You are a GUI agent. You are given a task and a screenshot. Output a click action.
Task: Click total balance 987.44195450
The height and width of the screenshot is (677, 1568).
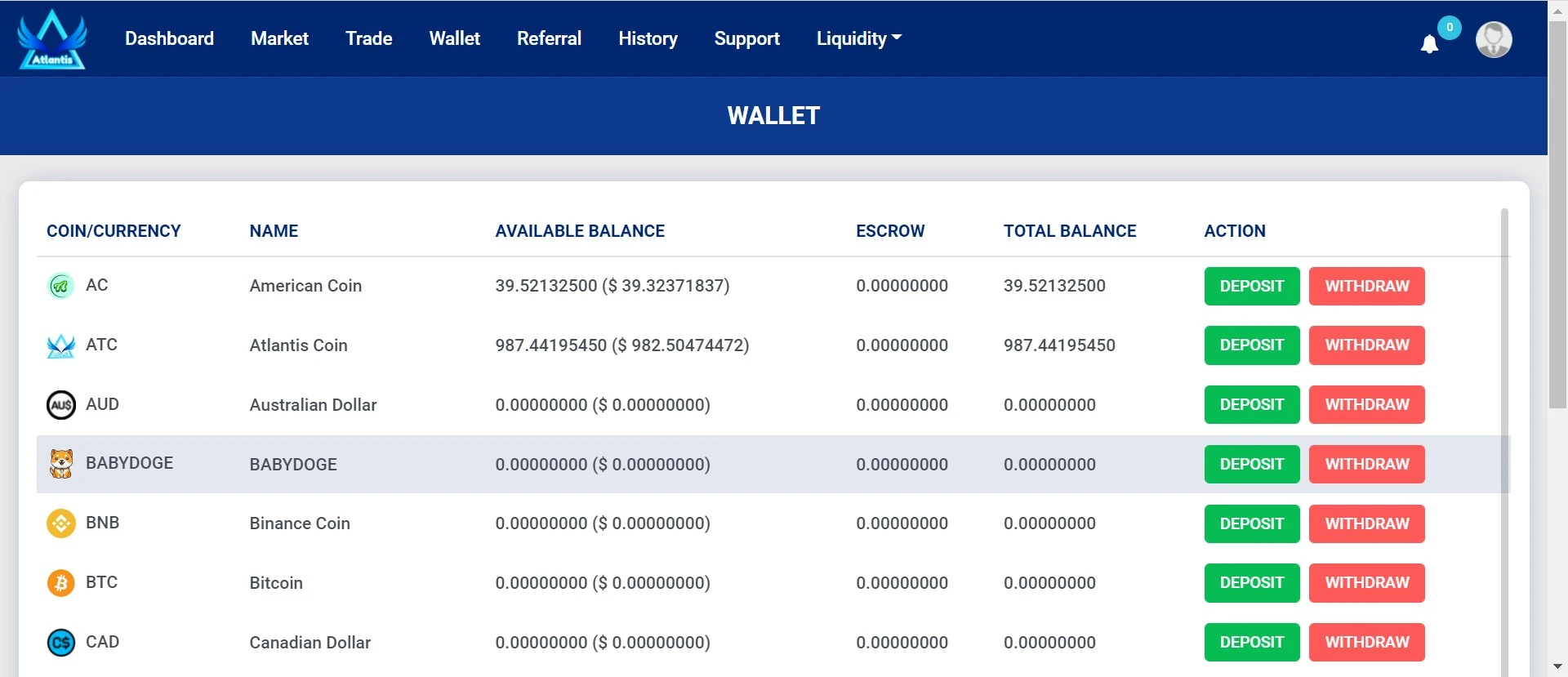point(1059,345)
